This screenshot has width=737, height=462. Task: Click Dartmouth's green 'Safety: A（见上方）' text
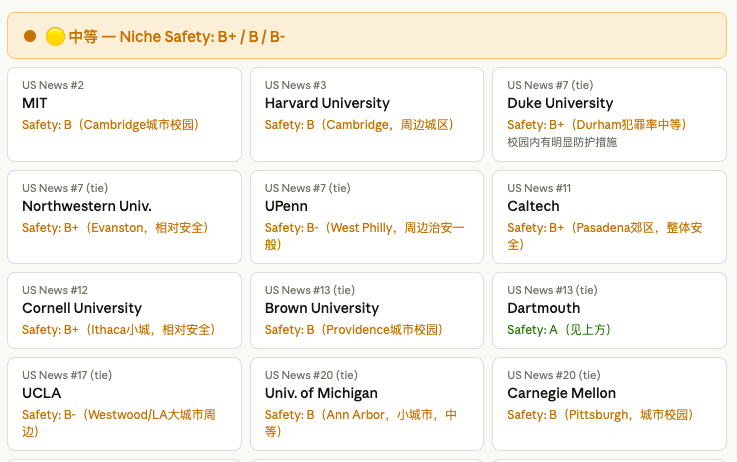559,329
